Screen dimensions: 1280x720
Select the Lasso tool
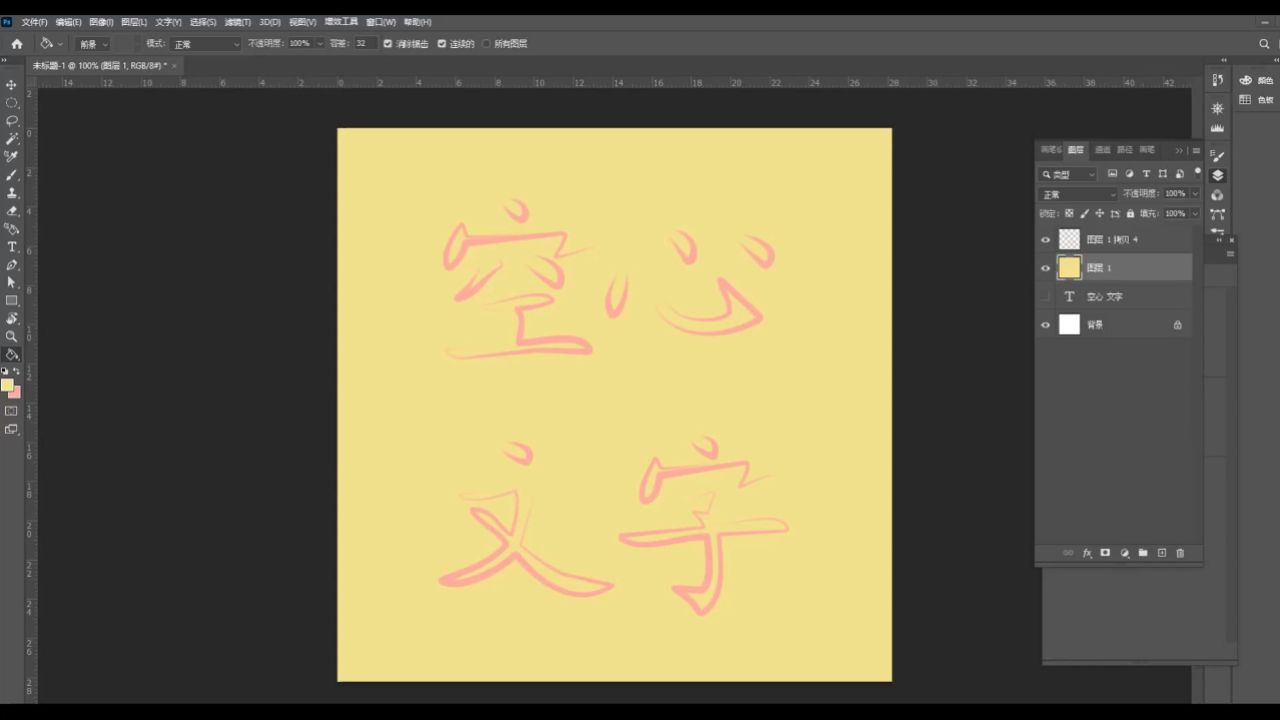[x=12, y=121]
